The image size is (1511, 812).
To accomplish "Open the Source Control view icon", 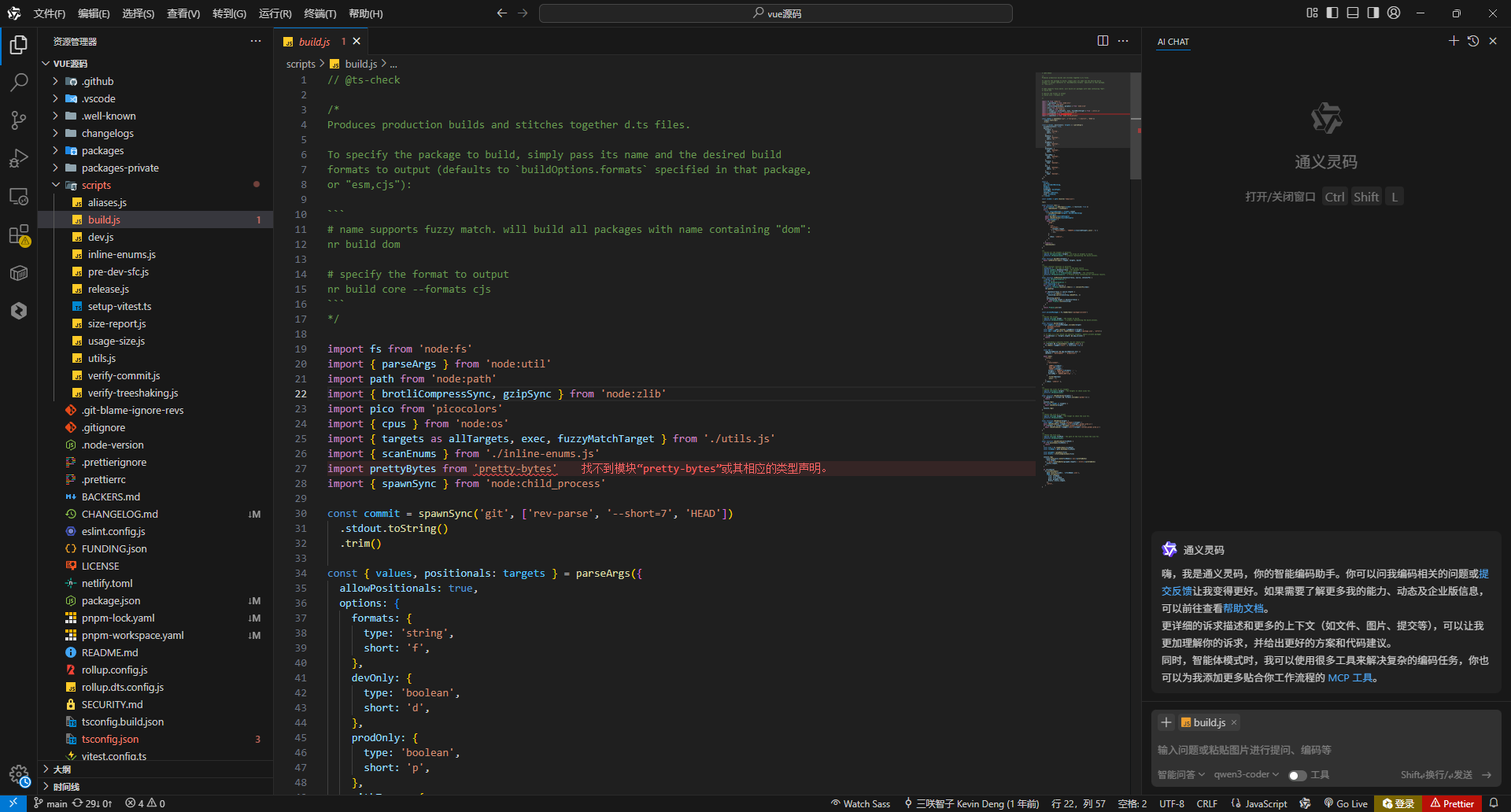I will pyautogui.click(x=19, y=120).
